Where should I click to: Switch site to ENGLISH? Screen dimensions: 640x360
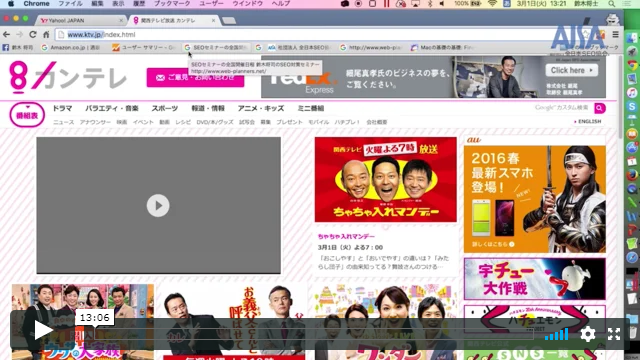point(588,122)
